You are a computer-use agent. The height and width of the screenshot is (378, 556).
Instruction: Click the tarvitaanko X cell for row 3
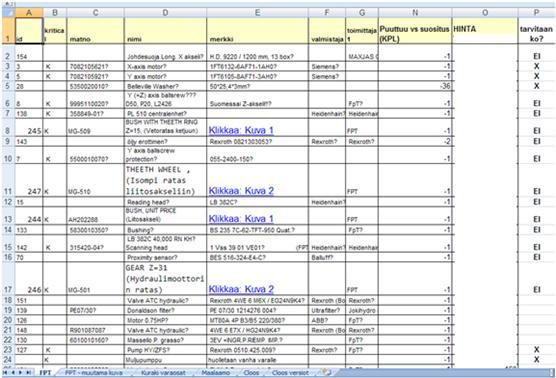[536, 66]
